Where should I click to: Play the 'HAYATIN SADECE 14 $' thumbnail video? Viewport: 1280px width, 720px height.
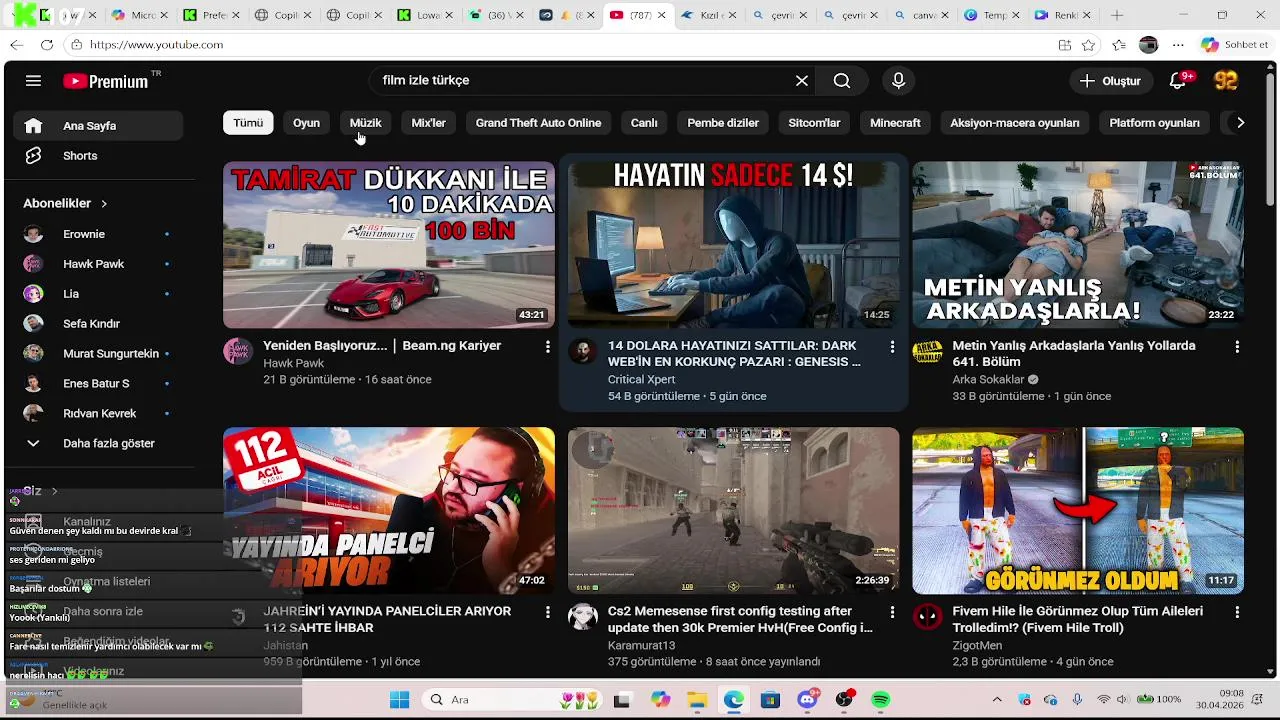pyautogui.click(x=734, y=245)
